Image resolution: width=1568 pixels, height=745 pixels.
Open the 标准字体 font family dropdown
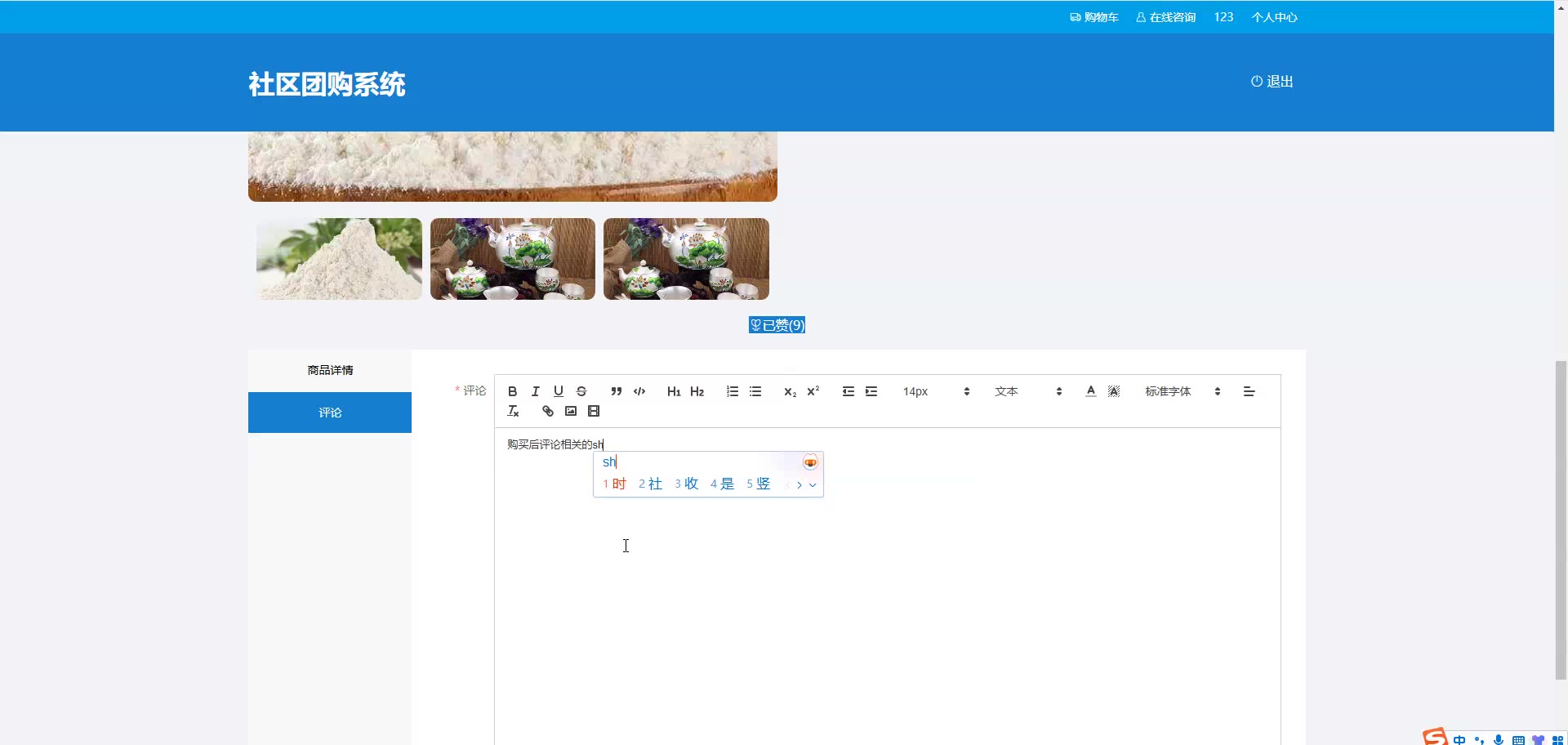(1183, 392)
